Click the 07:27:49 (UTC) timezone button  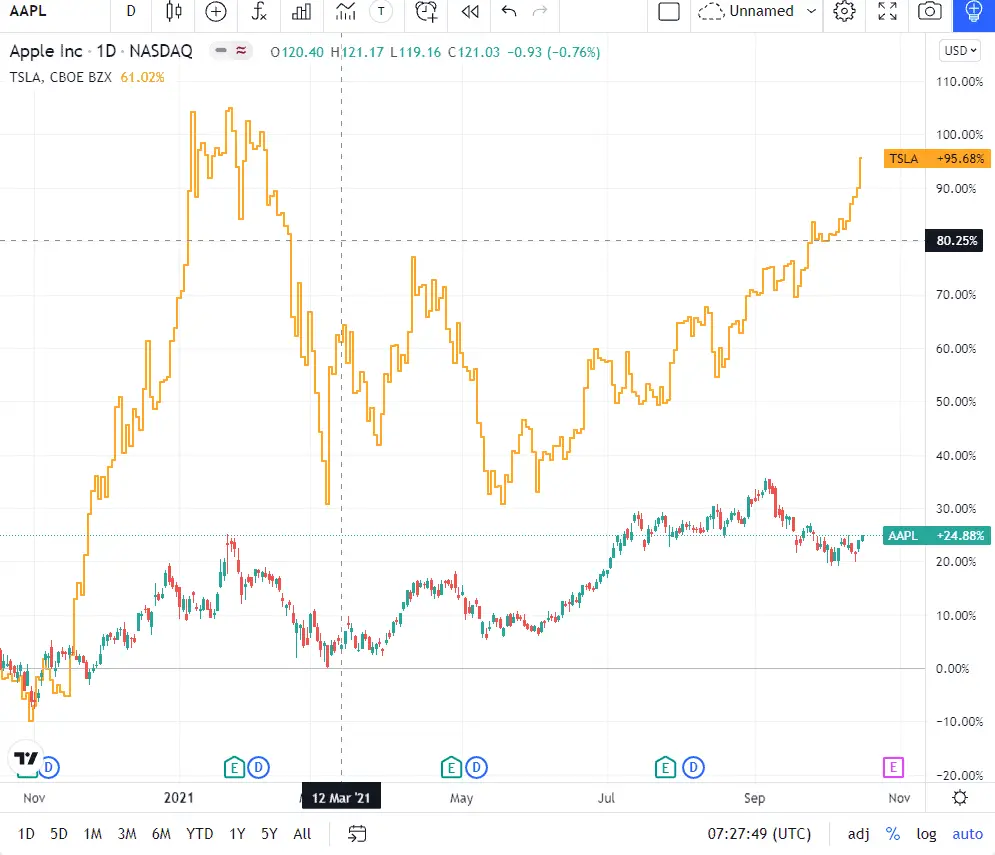point(759,834)
